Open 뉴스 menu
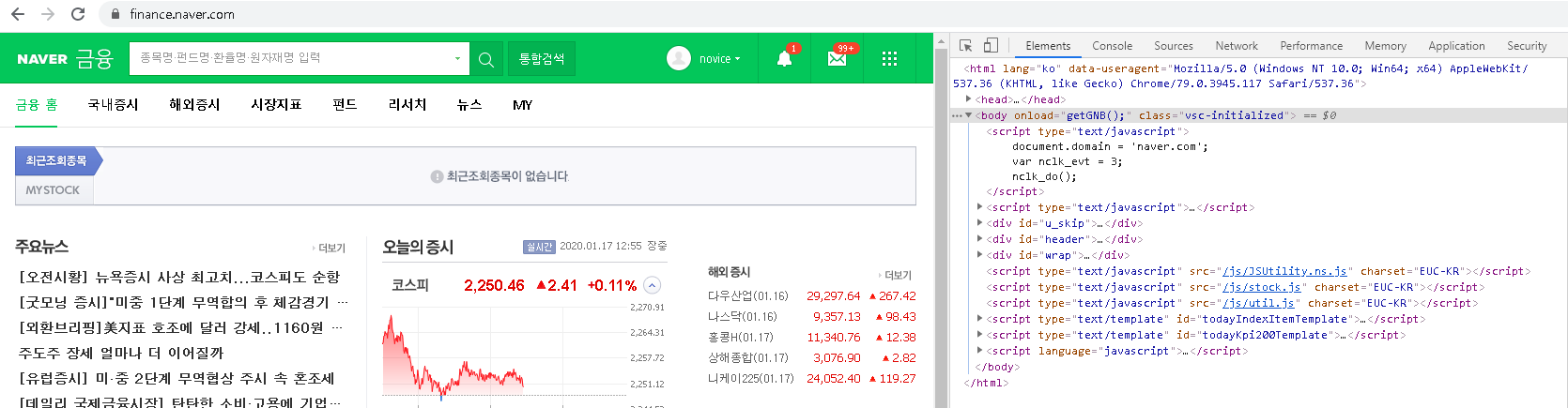 tap(469, 105)
